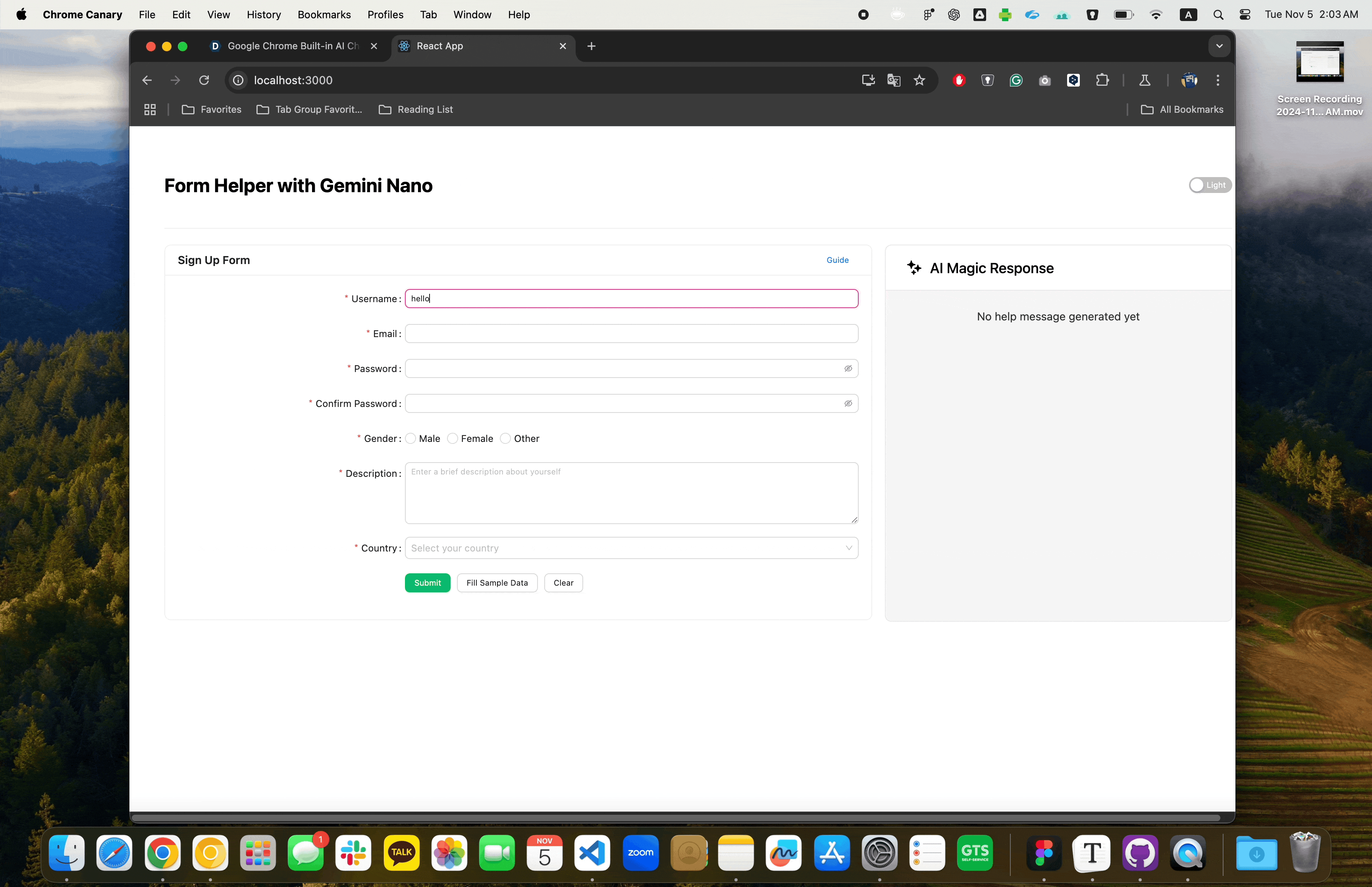Image resolution: width=1372 pixels, height=887 pixels.
Task: Show password using the Password field eye icon
Action: pyautogui.click(x=848, y=368)
